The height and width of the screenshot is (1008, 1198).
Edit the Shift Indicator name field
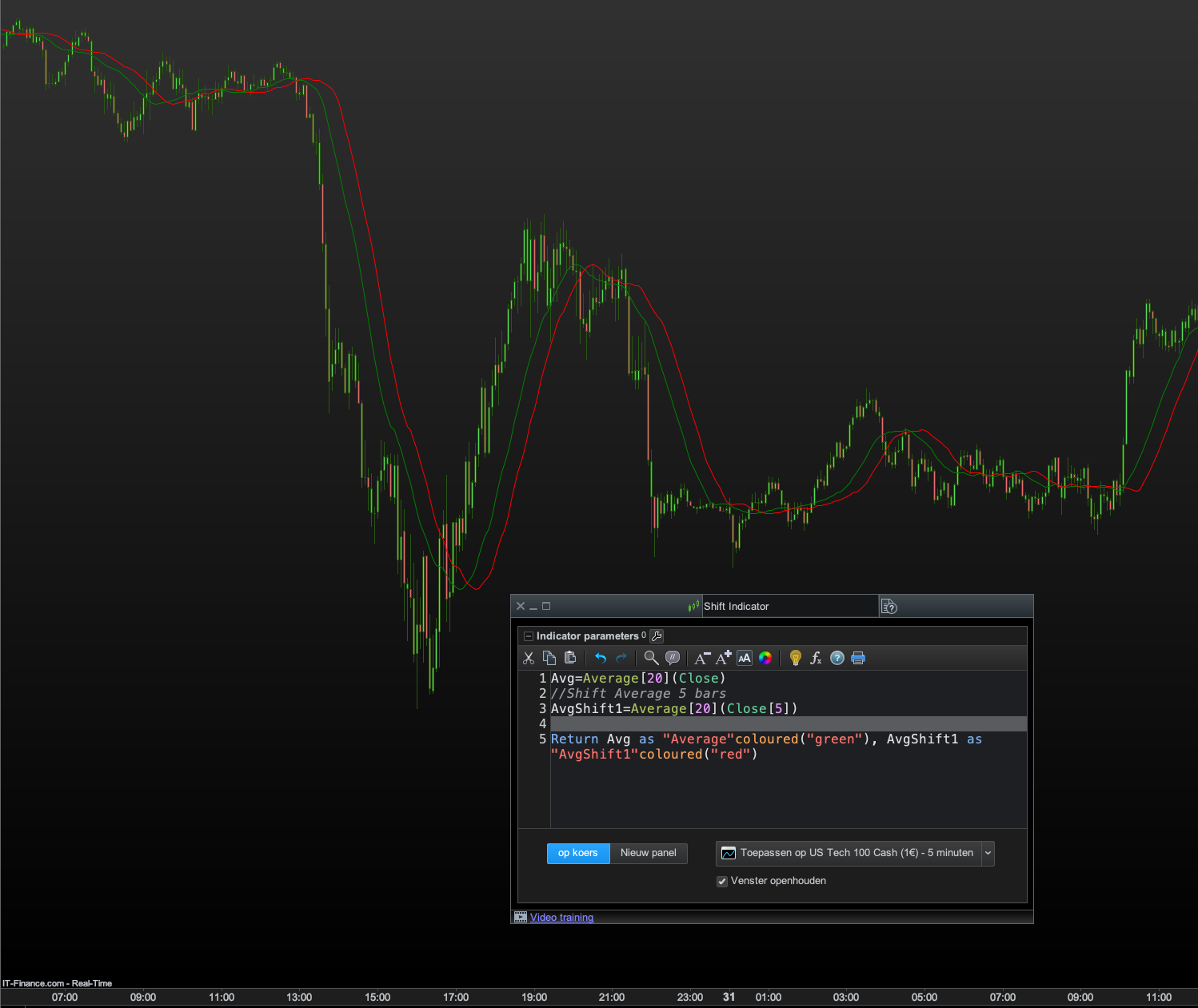[789, 607]
